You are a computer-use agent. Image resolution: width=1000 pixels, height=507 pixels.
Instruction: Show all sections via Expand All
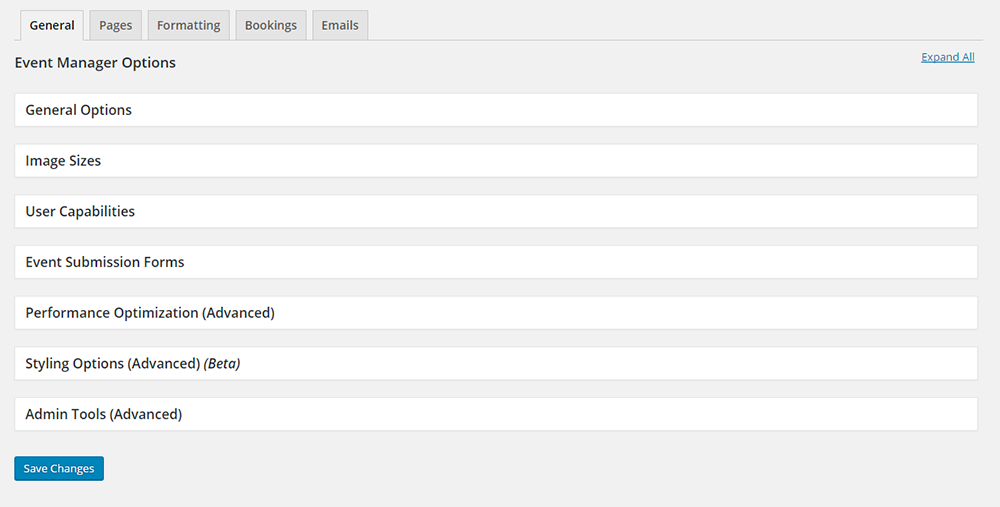(x=948, y=57)
